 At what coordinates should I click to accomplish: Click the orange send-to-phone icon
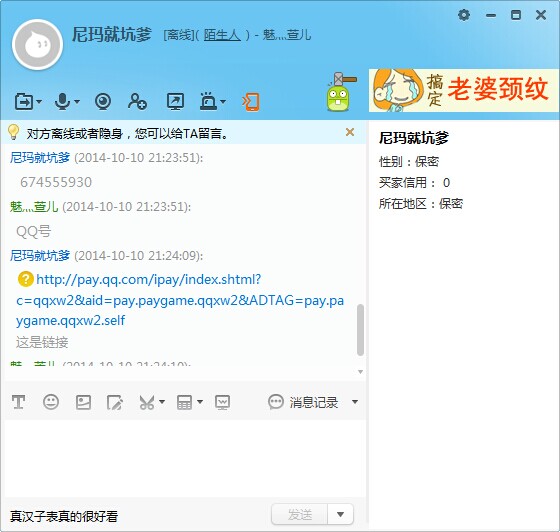click(x=251, y=102)
